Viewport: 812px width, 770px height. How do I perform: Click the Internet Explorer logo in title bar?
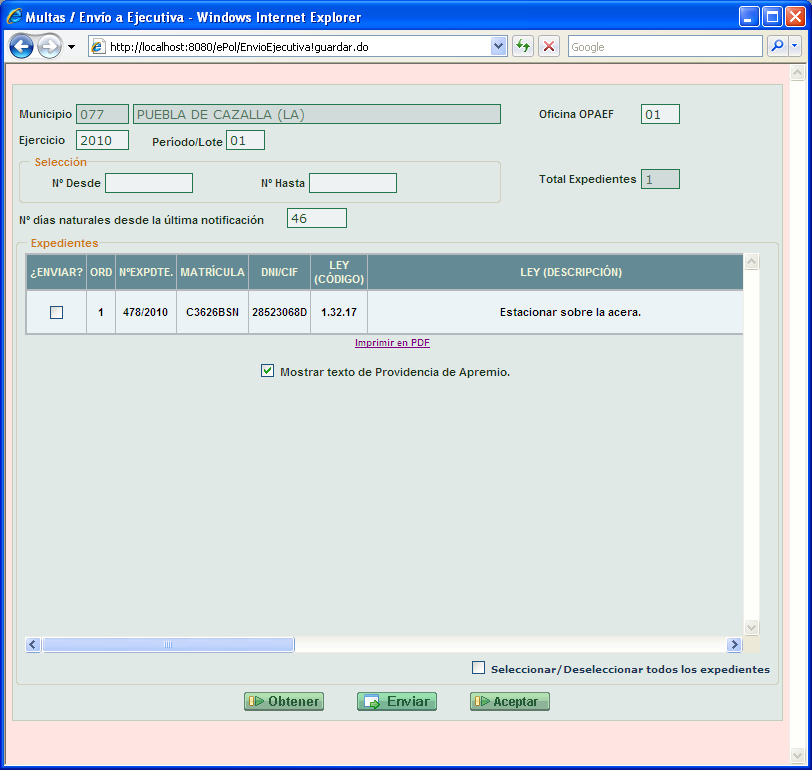pos(14,17)
